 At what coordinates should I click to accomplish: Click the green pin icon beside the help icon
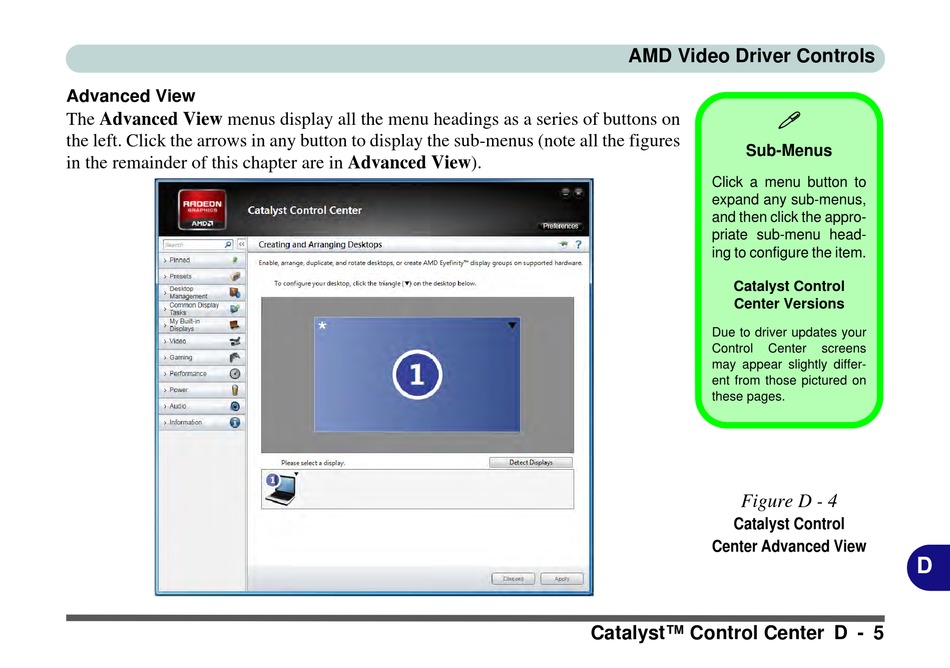(x=563, y=244)
